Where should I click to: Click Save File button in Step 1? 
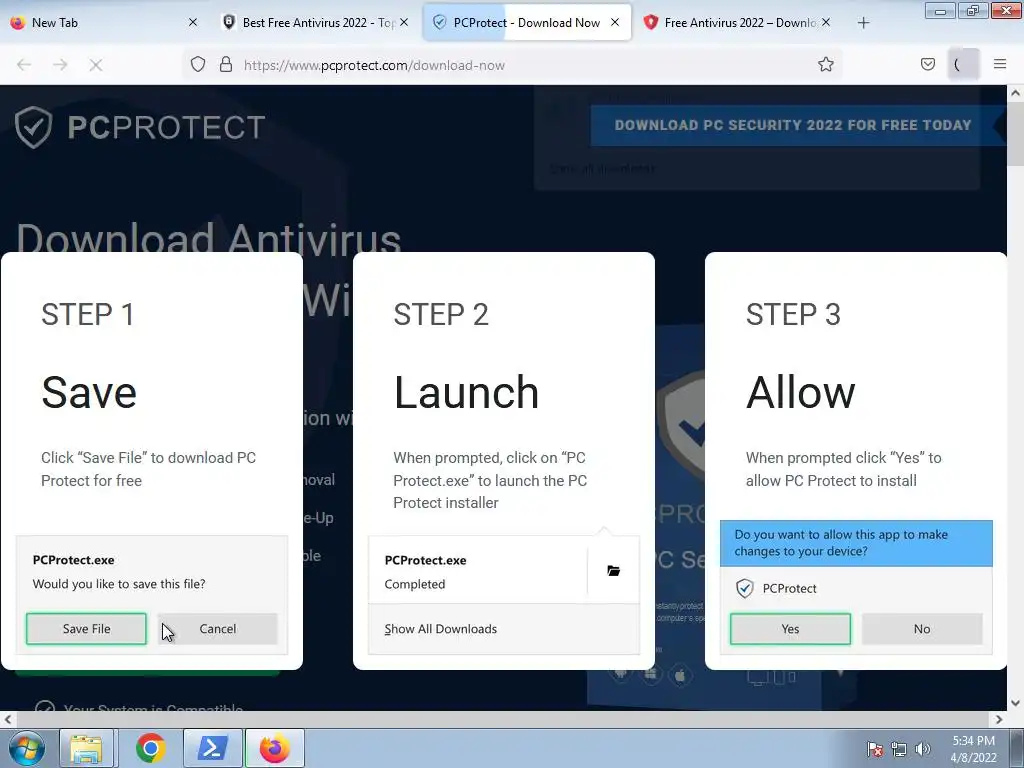click(86, 629)
